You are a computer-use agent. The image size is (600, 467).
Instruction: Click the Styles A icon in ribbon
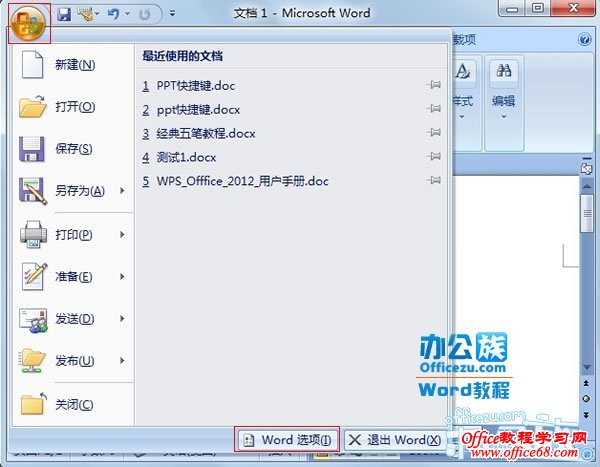pyautogui.click(x=464, y=71)
